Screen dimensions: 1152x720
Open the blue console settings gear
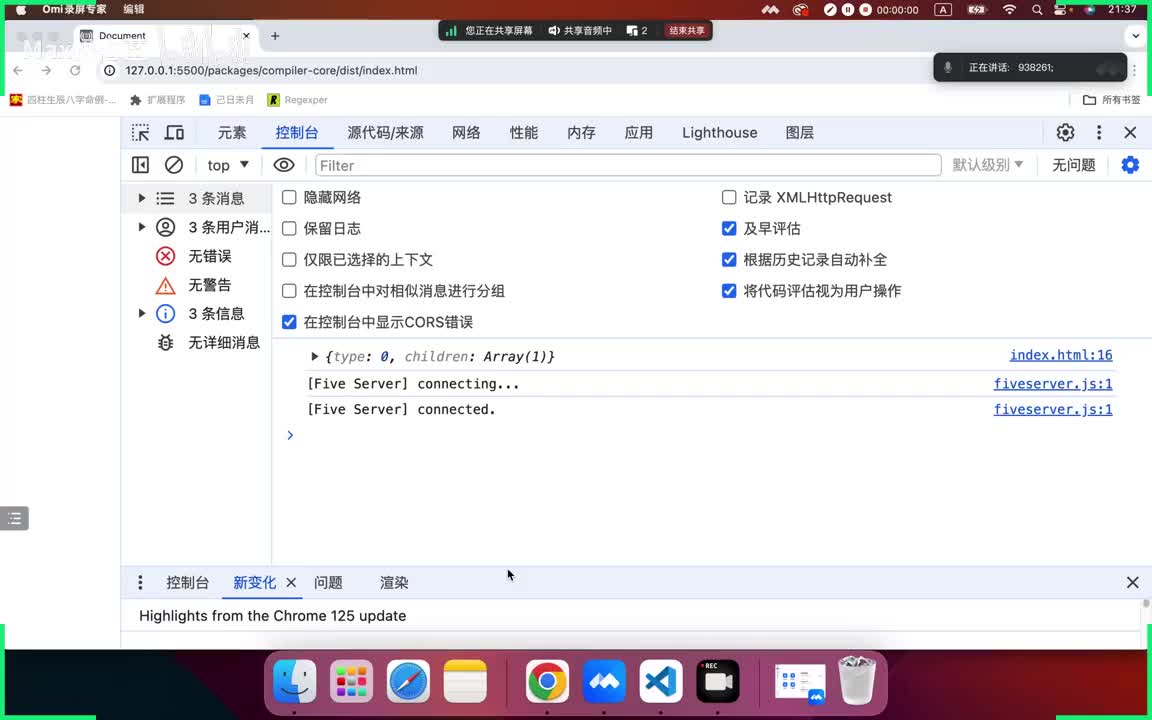point(1130,165)
